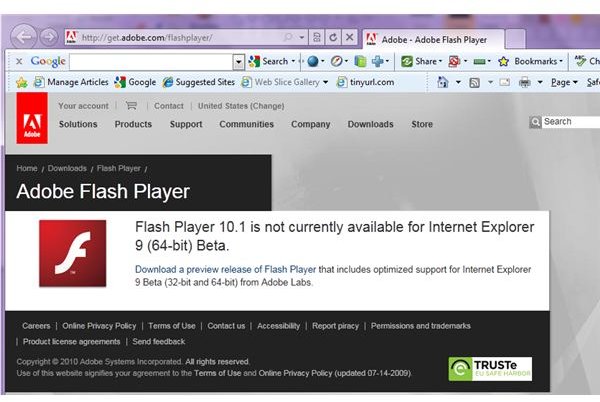Click the ABC spell check icon
Image resolution: width=600 pixels, height=402 pixels.
(580, 60)
